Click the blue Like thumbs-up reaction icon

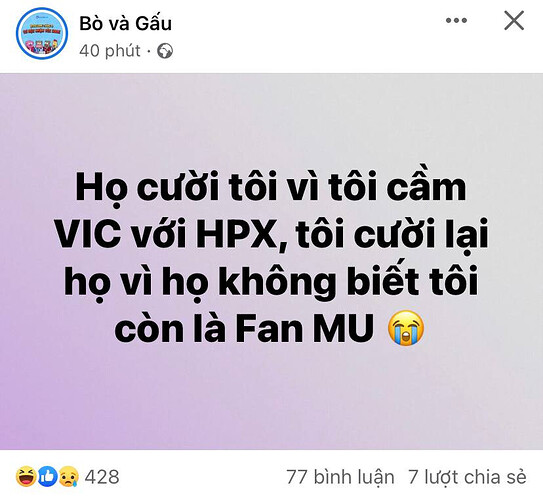coord(47,477)
